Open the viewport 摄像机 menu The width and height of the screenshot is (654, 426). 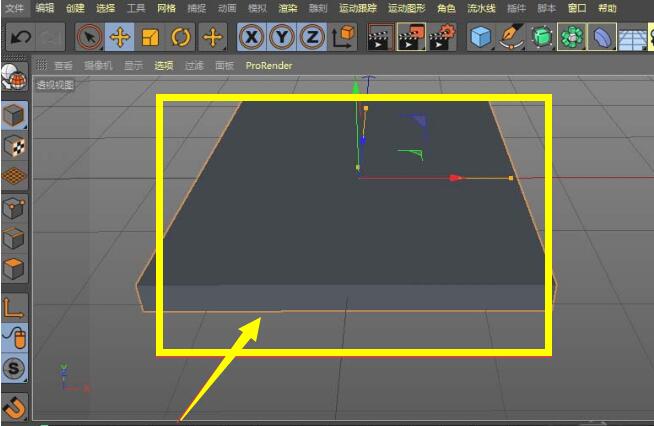tap(98, 66)
